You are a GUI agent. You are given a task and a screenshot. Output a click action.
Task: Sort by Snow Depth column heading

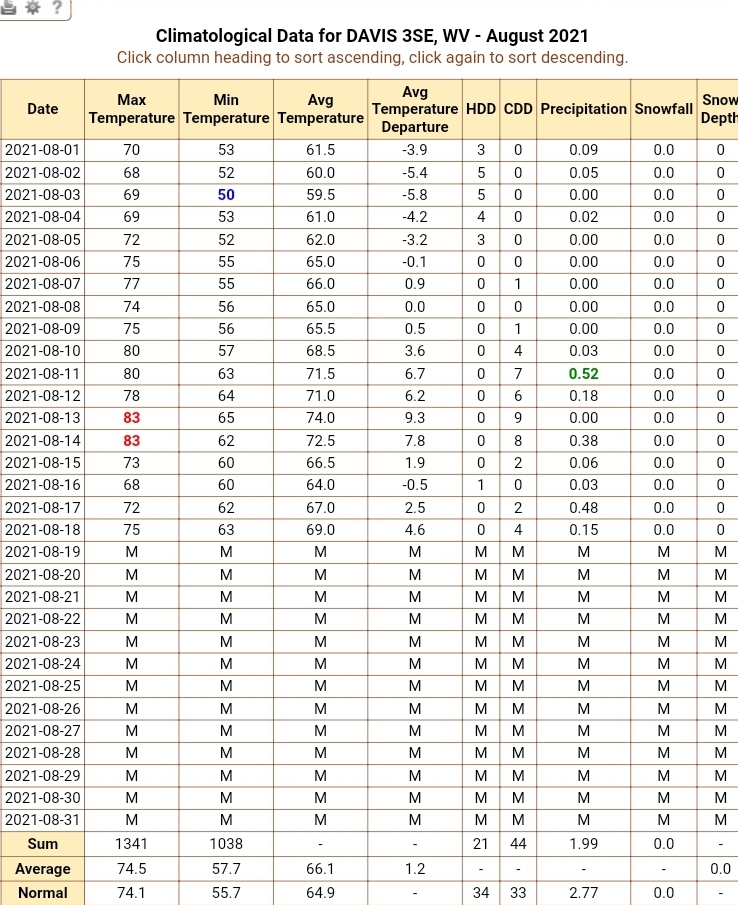tap(718, 109)
